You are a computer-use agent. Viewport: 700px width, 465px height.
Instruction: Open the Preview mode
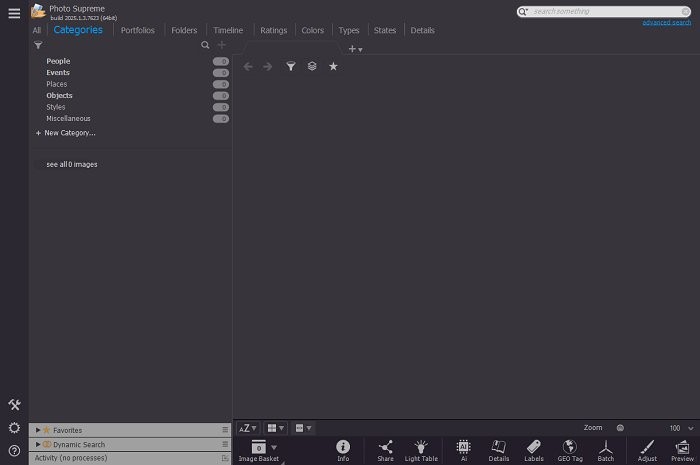[683, 451]
